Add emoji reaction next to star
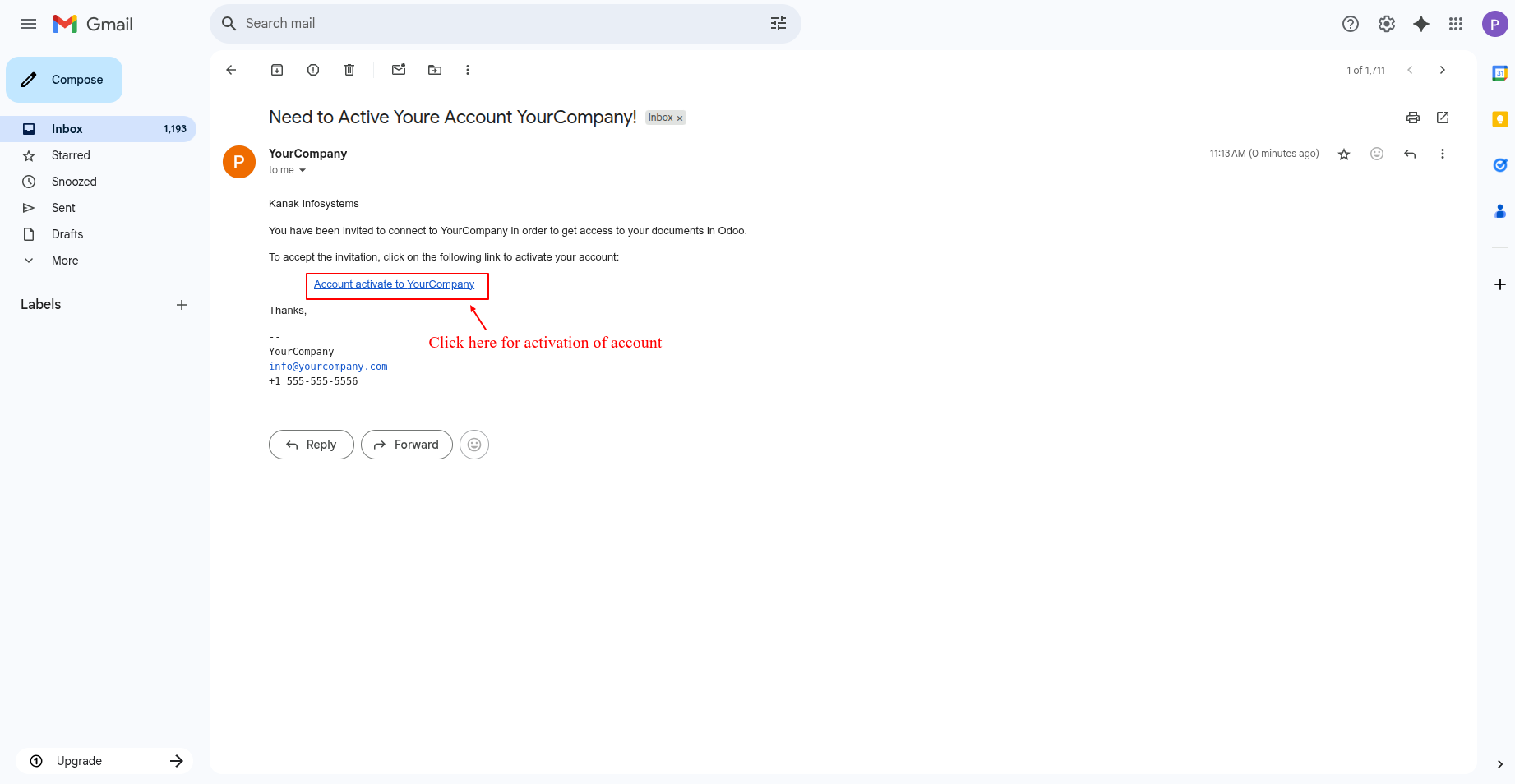The image size is (1515, 784). [x=1377, y=154]
